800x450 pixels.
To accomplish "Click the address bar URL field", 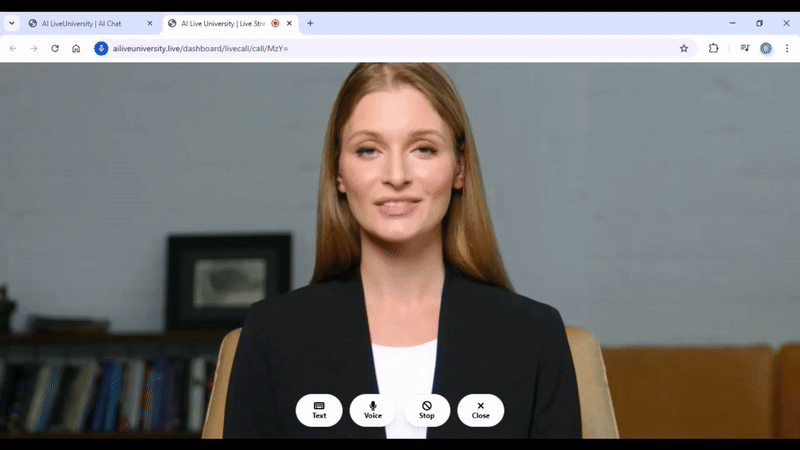I will pyautogui.click(x=380, y=48).
